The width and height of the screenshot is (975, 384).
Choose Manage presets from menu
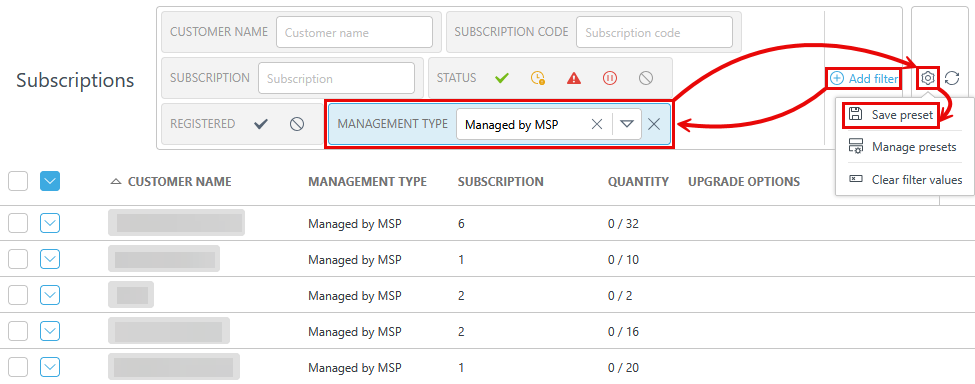902,147
